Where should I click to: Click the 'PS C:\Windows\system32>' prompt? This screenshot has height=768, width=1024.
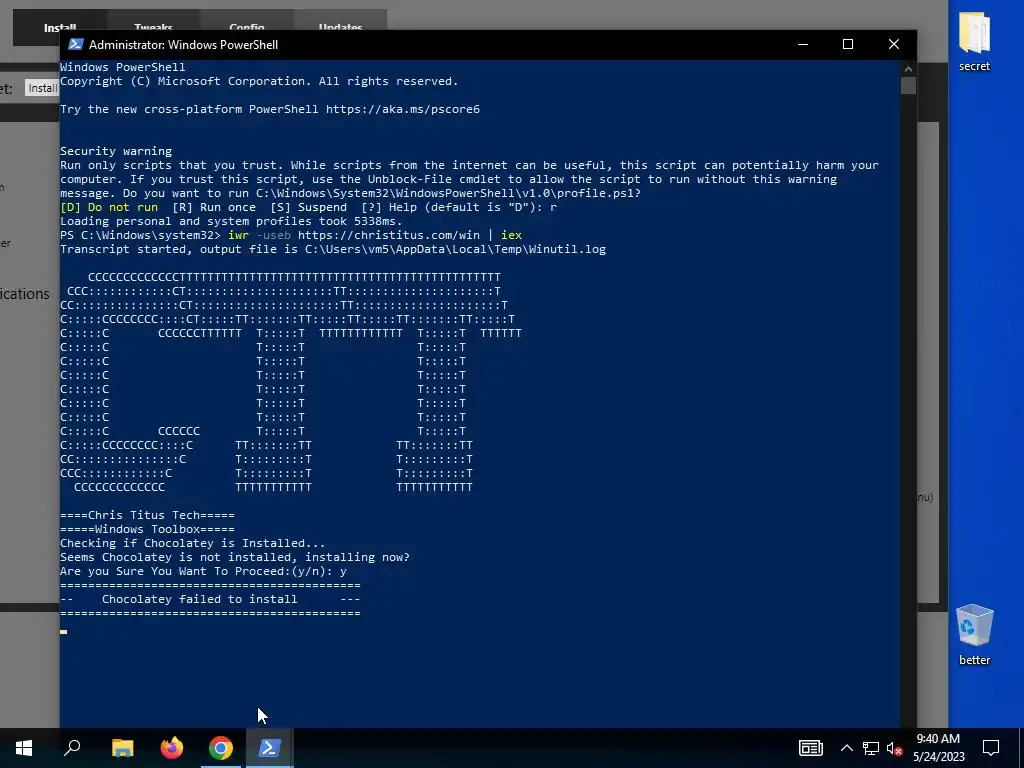(x=140, y=235)
